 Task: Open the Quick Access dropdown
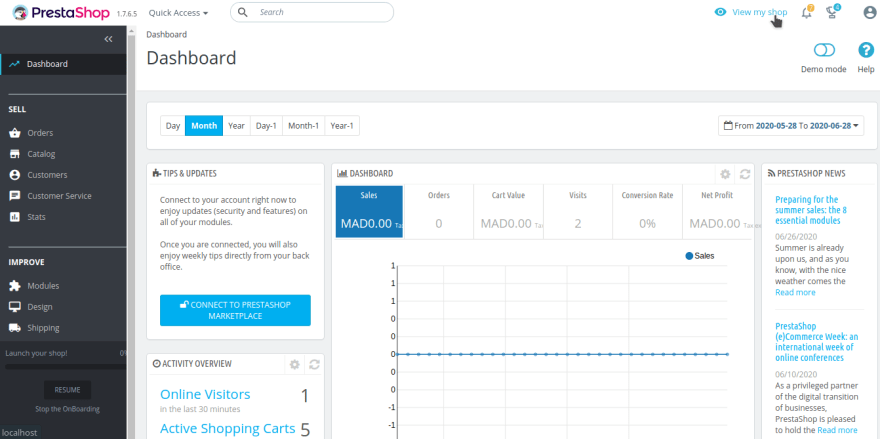(178, 13)
